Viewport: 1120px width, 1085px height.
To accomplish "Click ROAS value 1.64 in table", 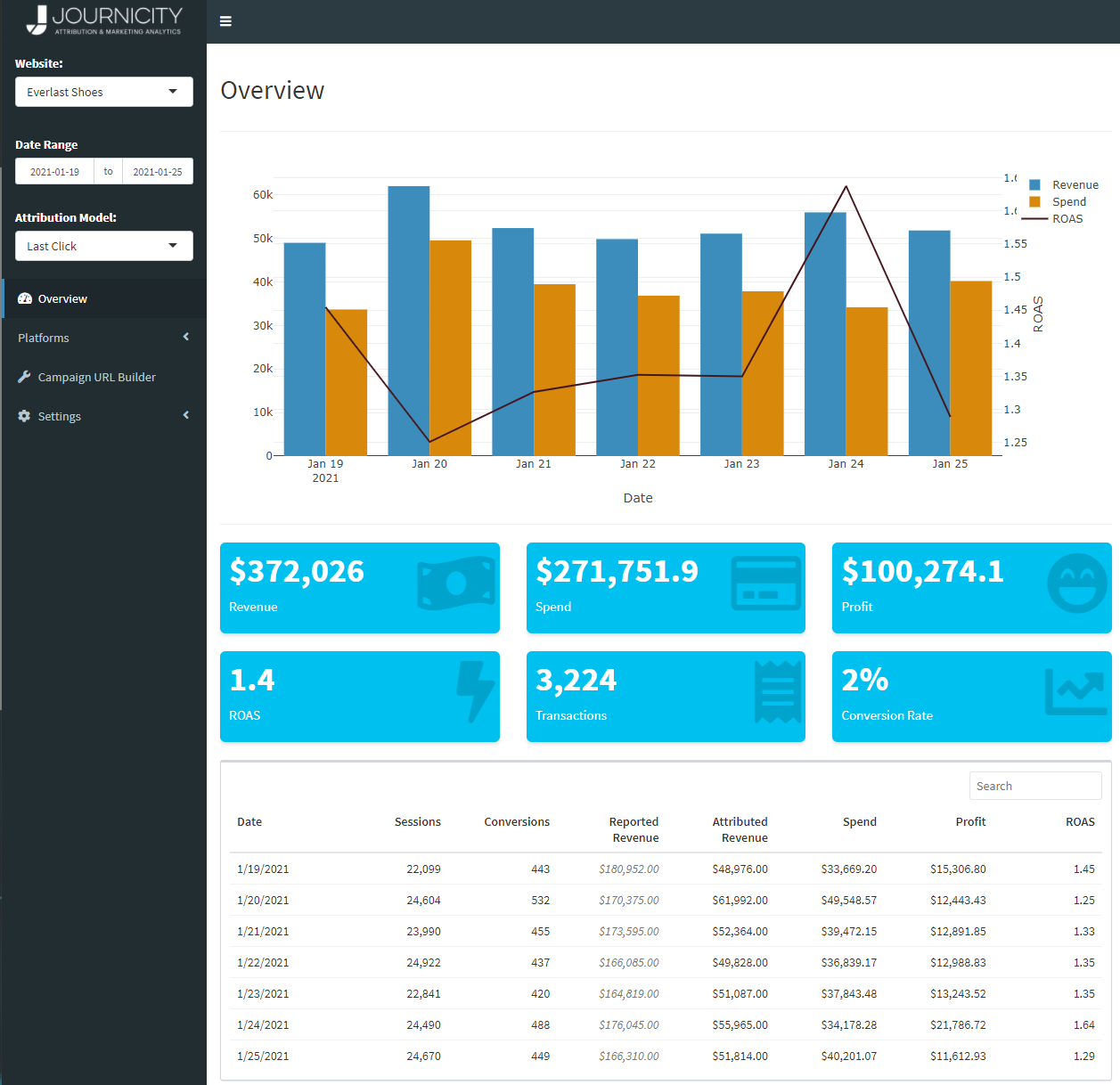I will 1084,1025.
